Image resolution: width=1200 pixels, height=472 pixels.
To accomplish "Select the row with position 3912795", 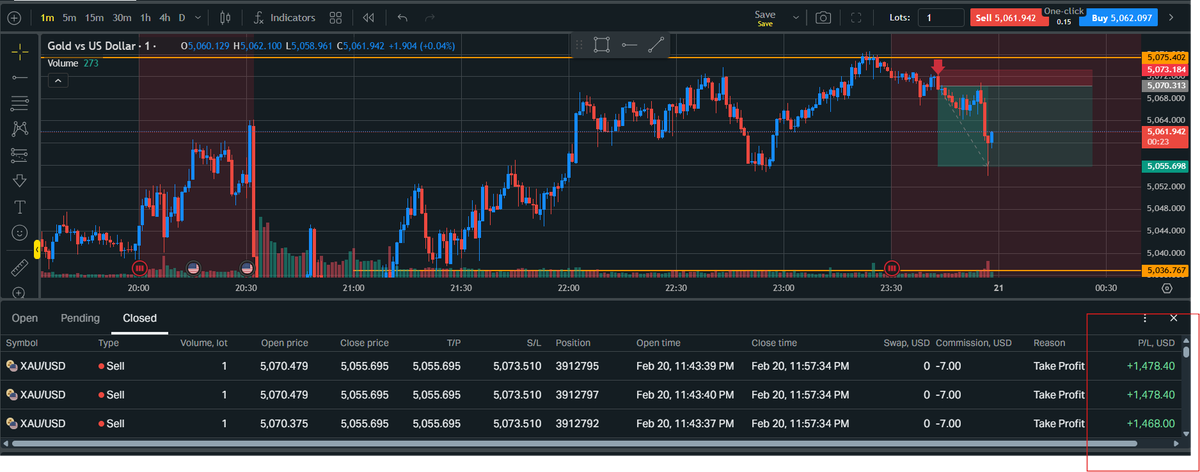I will pyautogui.click(x=590, y=366).
